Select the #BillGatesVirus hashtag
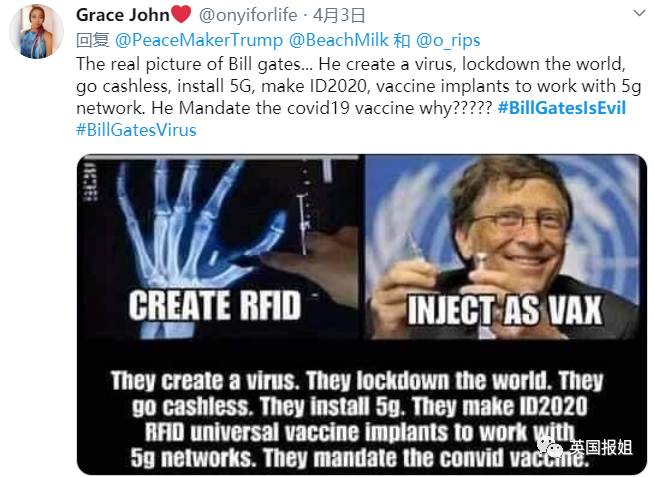The height and width of the screenshot is (477, 654). coord(136,130)
